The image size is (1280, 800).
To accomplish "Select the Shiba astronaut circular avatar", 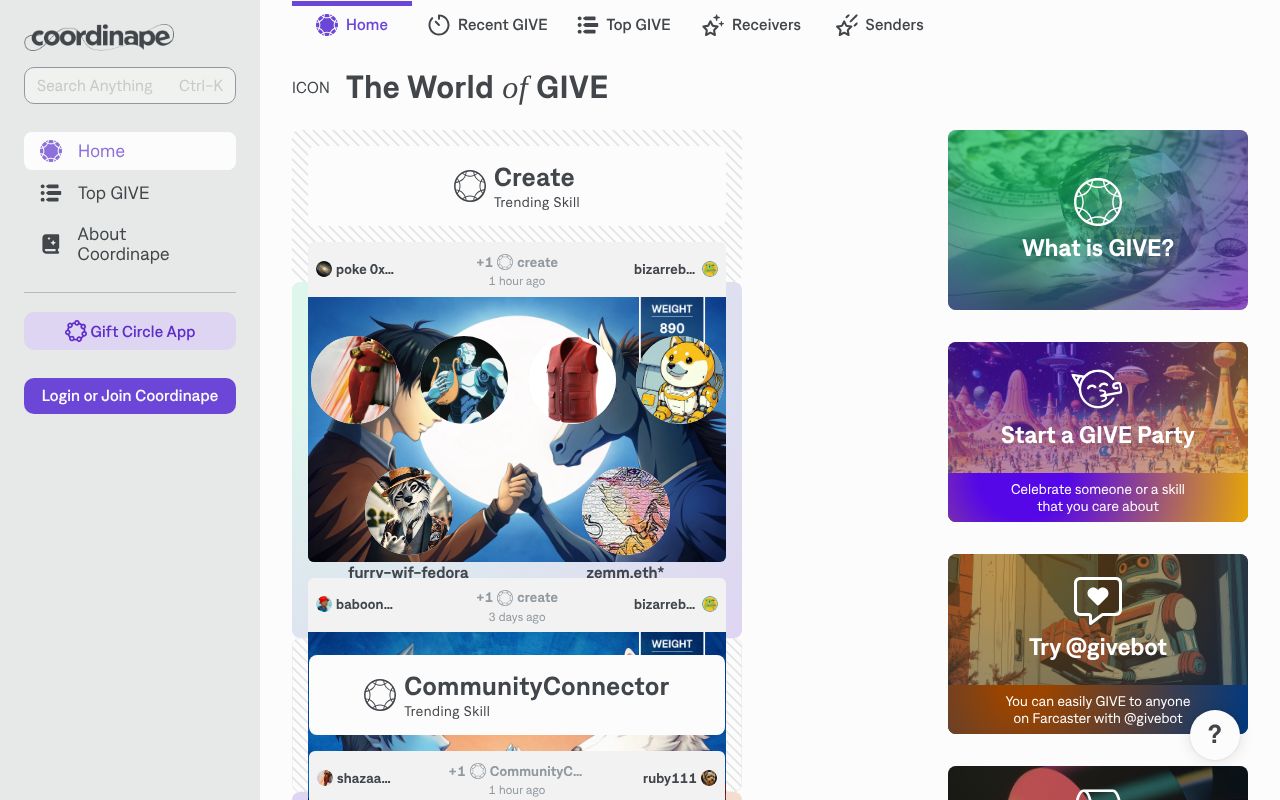I will point(679,379).
